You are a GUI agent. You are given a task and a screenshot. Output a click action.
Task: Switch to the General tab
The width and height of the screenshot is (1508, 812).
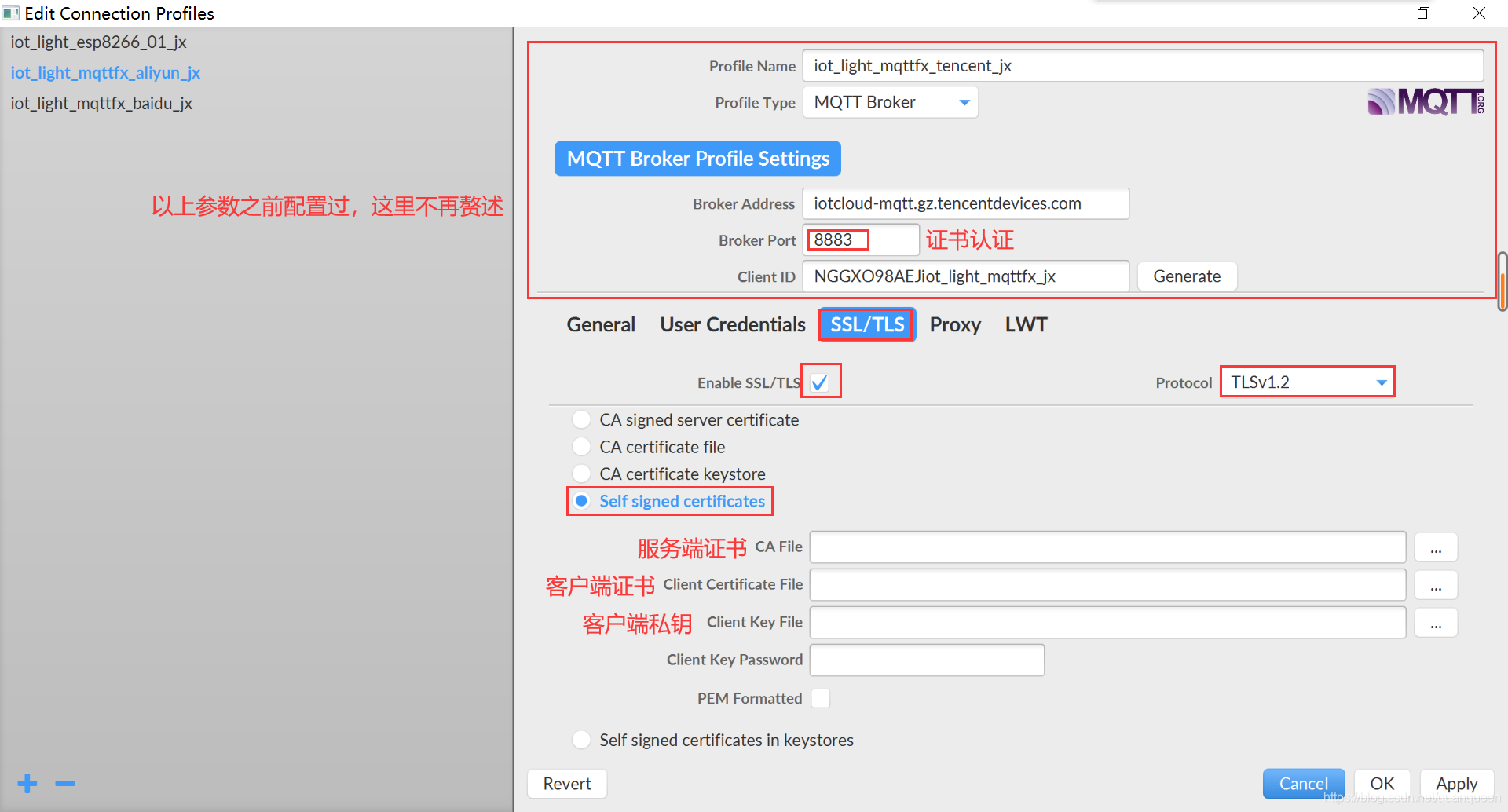point(601,324)
